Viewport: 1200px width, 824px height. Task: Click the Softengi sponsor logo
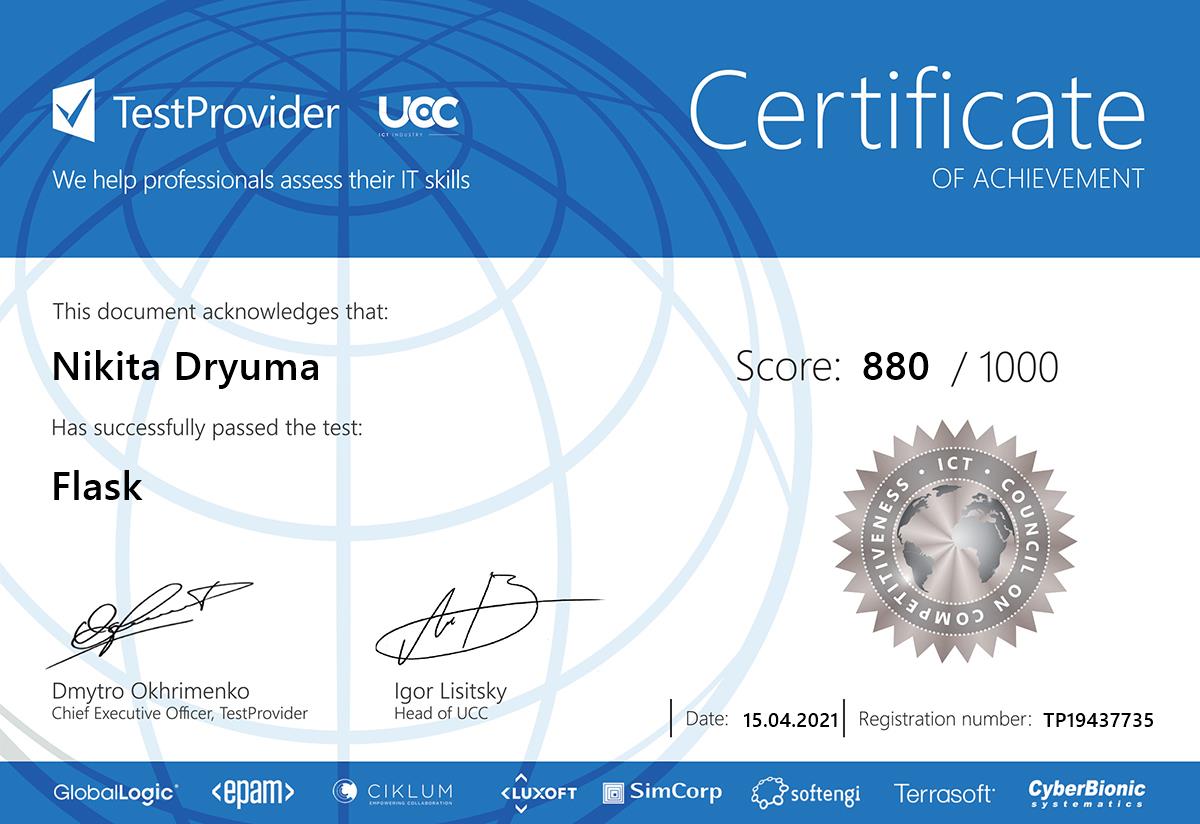point(805,793)
